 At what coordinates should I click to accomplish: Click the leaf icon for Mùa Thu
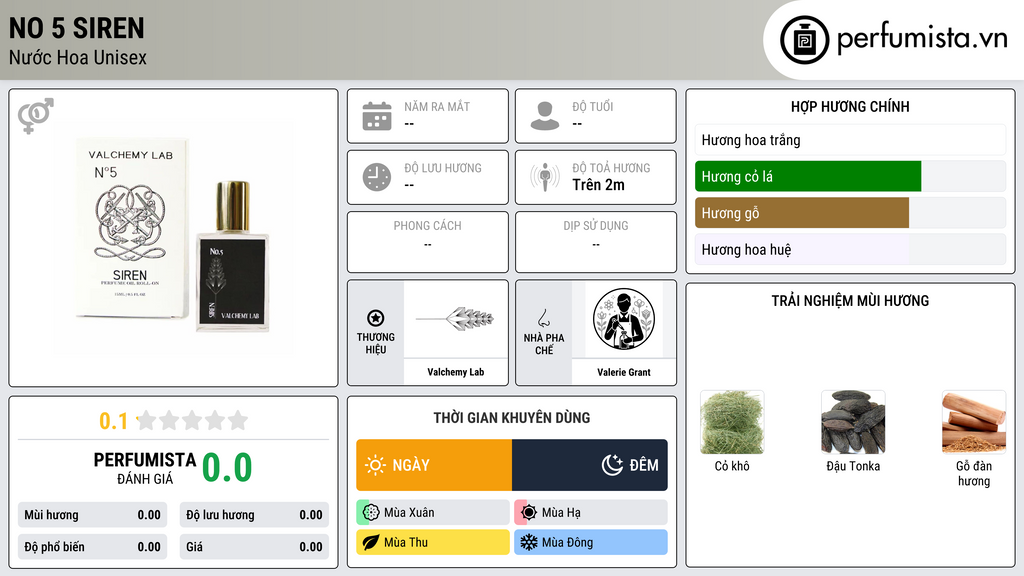click(x=371, y=542)
